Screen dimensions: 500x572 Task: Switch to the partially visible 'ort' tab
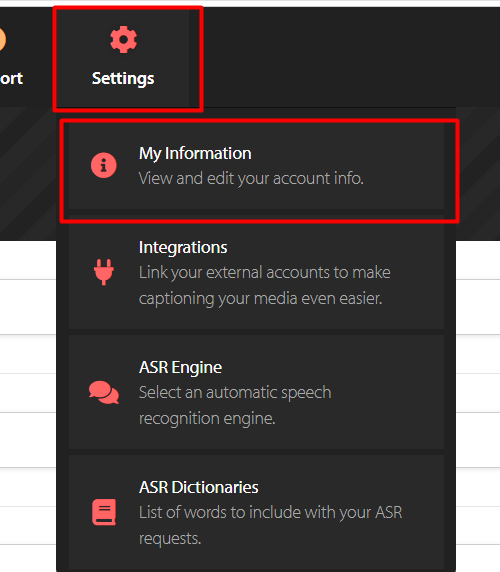click(11, 78)
